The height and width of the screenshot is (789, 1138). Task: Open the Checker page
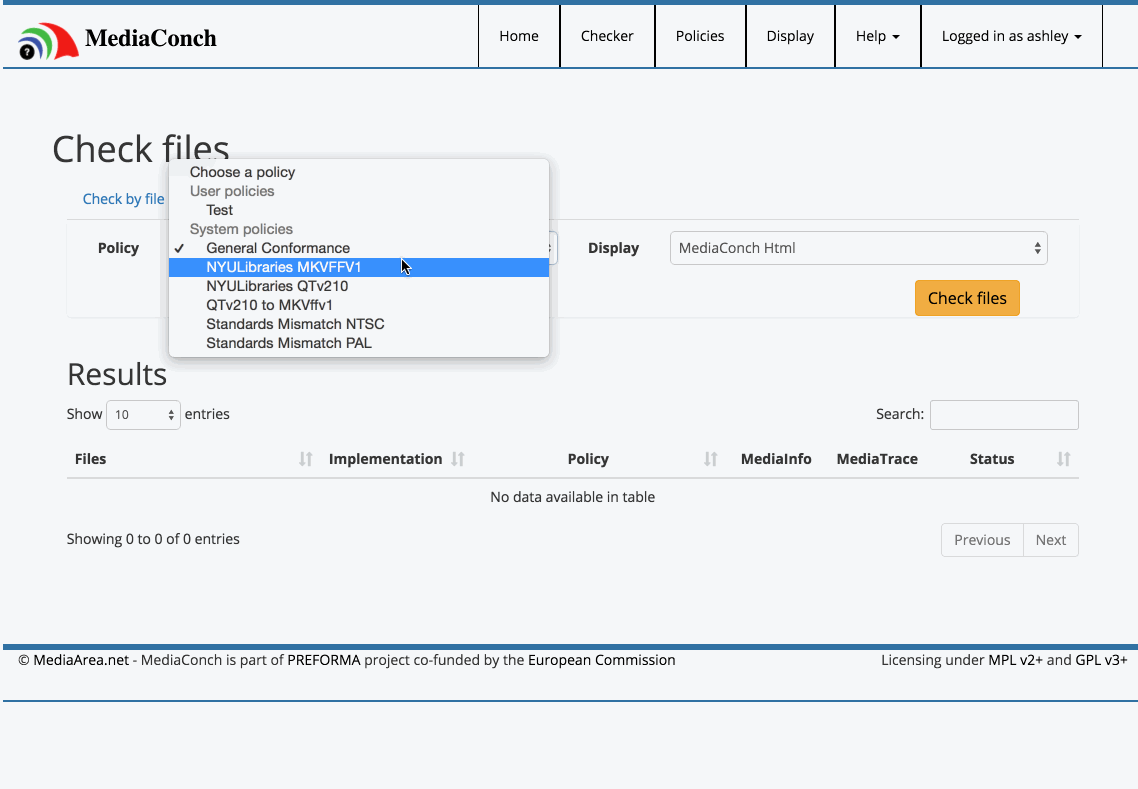(607, 36)
